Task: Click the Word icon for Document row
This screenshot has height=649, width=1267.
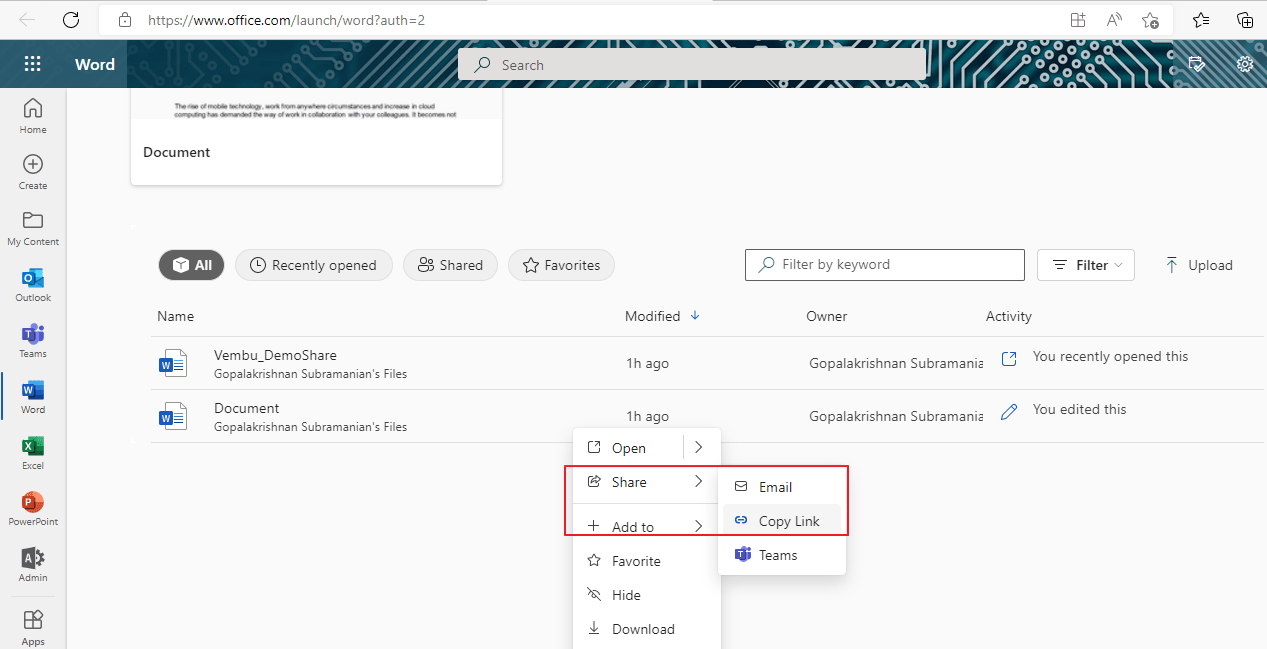Action: [x=173, y=416]
